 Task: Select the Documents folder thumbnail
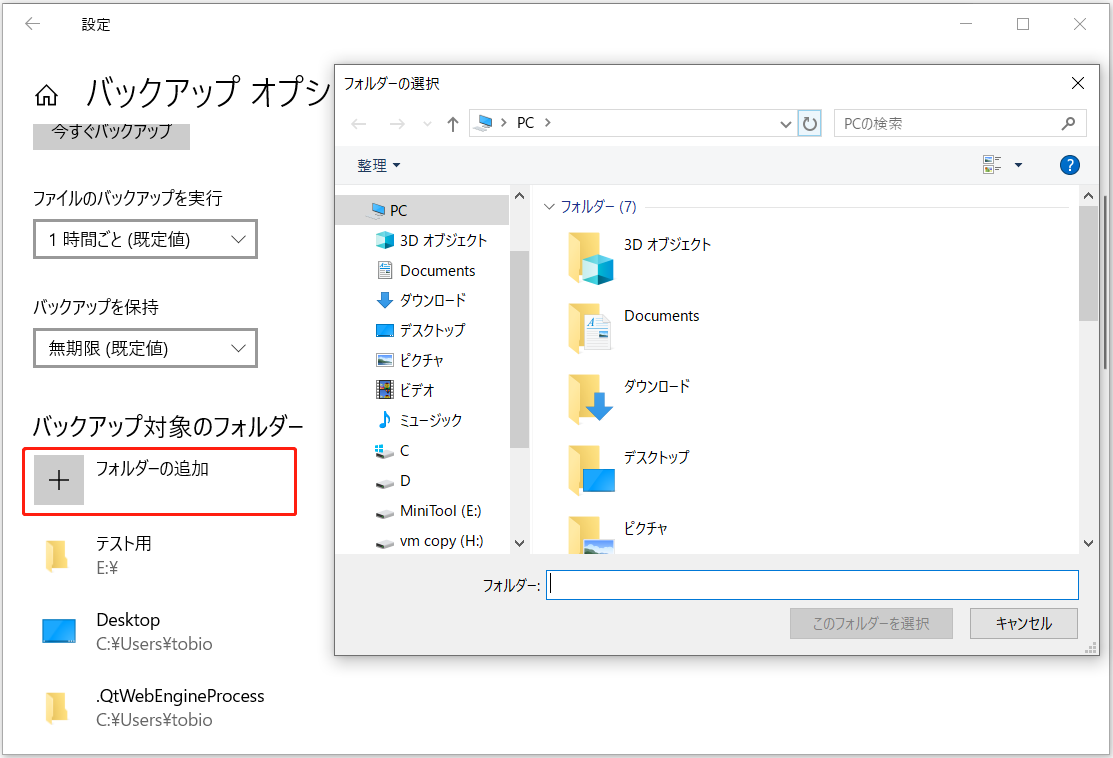pyautogui.click(x=590, y=327)
